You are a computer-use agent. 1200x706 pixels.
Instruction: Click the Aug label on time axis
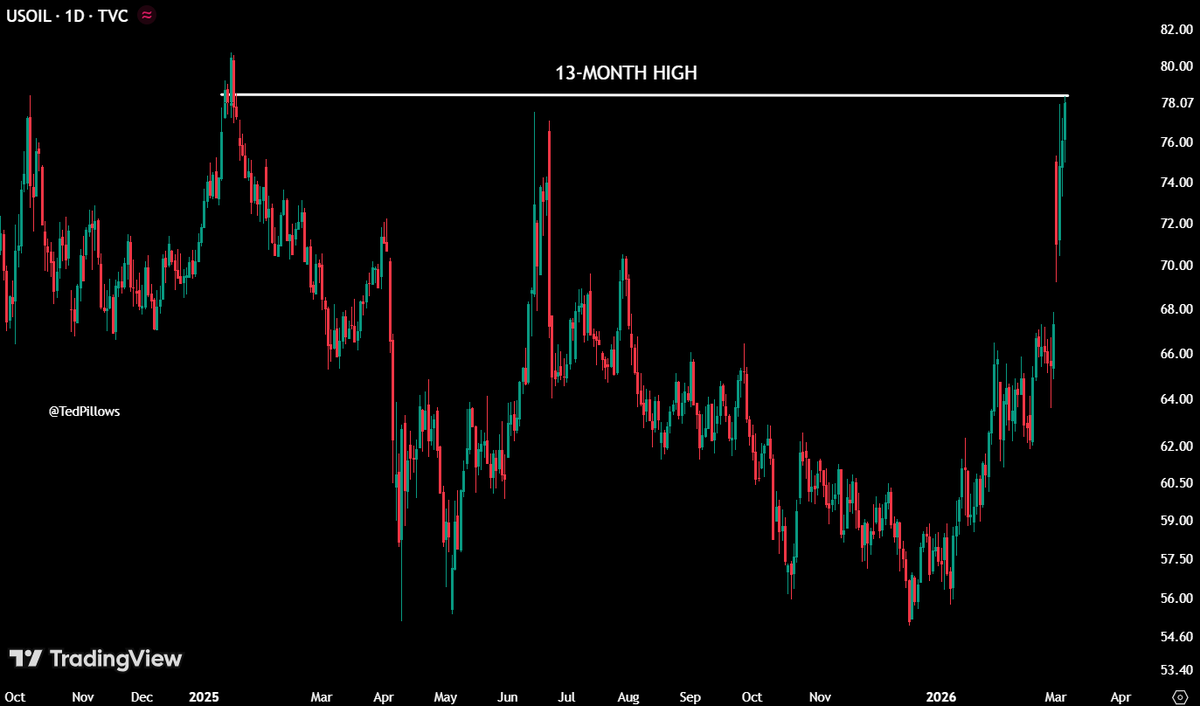628,696
